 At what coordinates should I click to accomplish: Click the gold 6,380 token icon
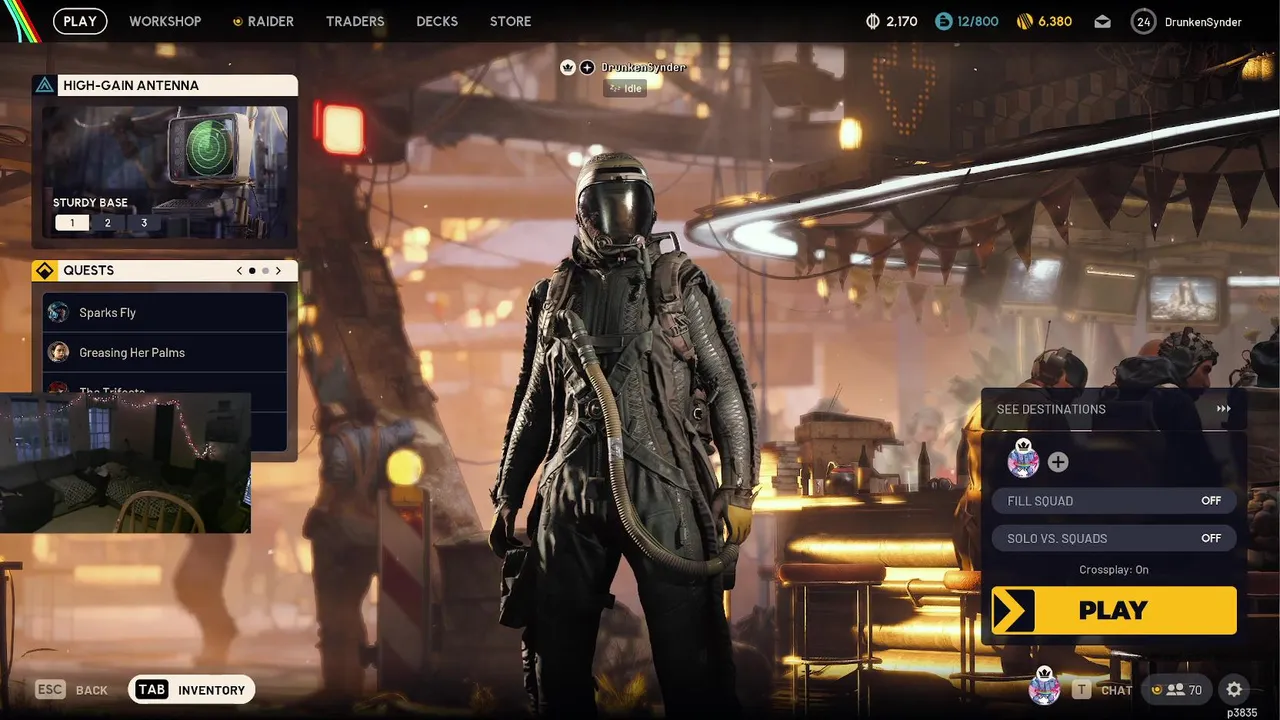click(1024, 21)
